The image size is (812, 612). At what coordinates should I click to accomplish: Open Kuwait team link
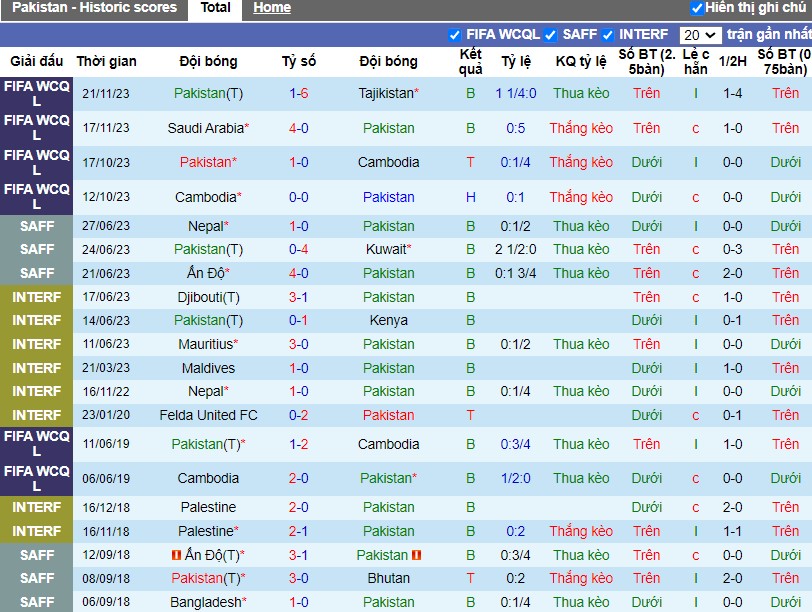pos(388,250)
